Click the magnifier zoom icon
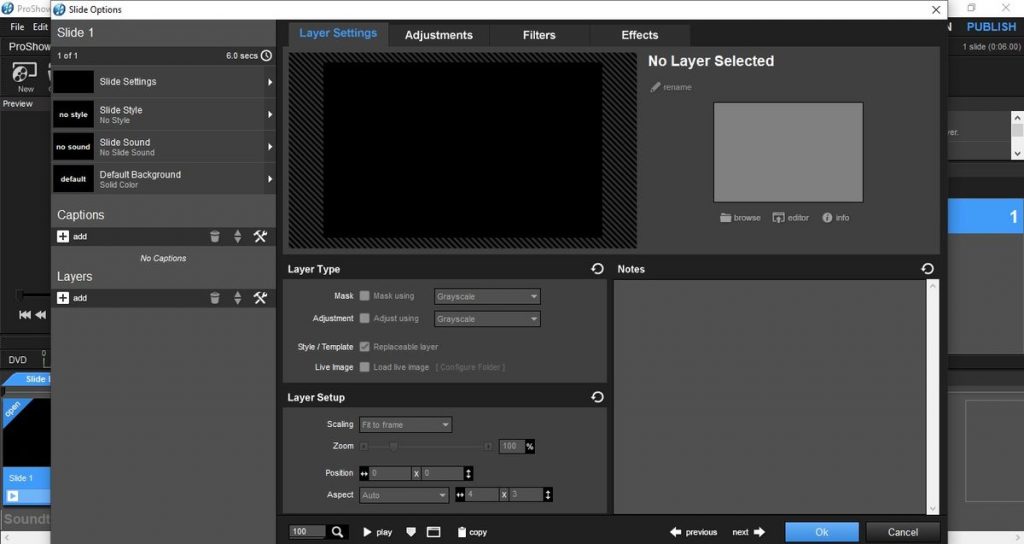1024x544 pixels. point(337,532)
